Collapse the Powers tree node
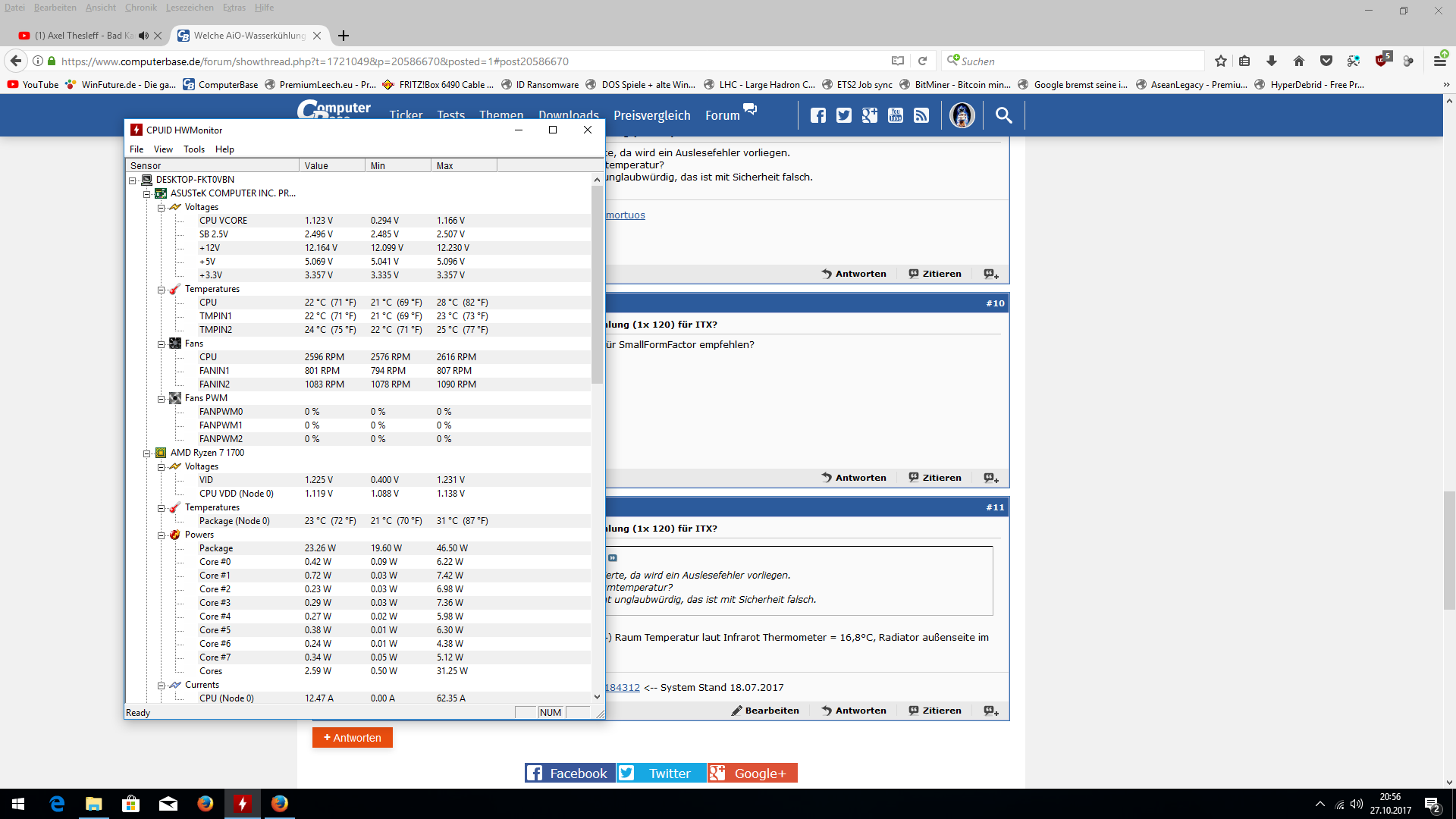The height and width of the screenshot is (819, 1456). pyautogui.click(x=162, y=535)
